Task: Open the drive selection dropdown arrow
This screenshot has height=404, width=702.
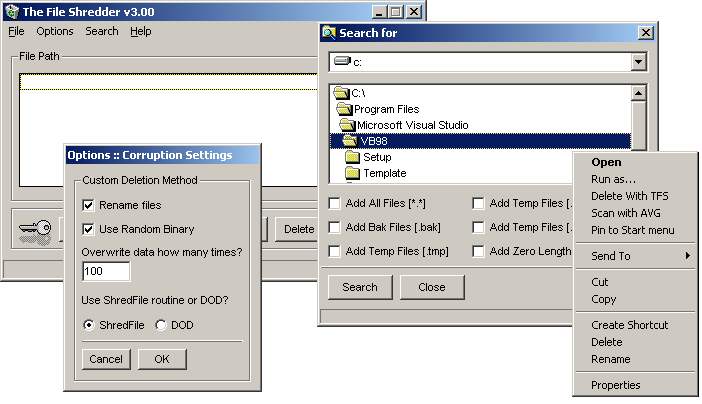Action: pyautogui.click(x=638, y=62)
